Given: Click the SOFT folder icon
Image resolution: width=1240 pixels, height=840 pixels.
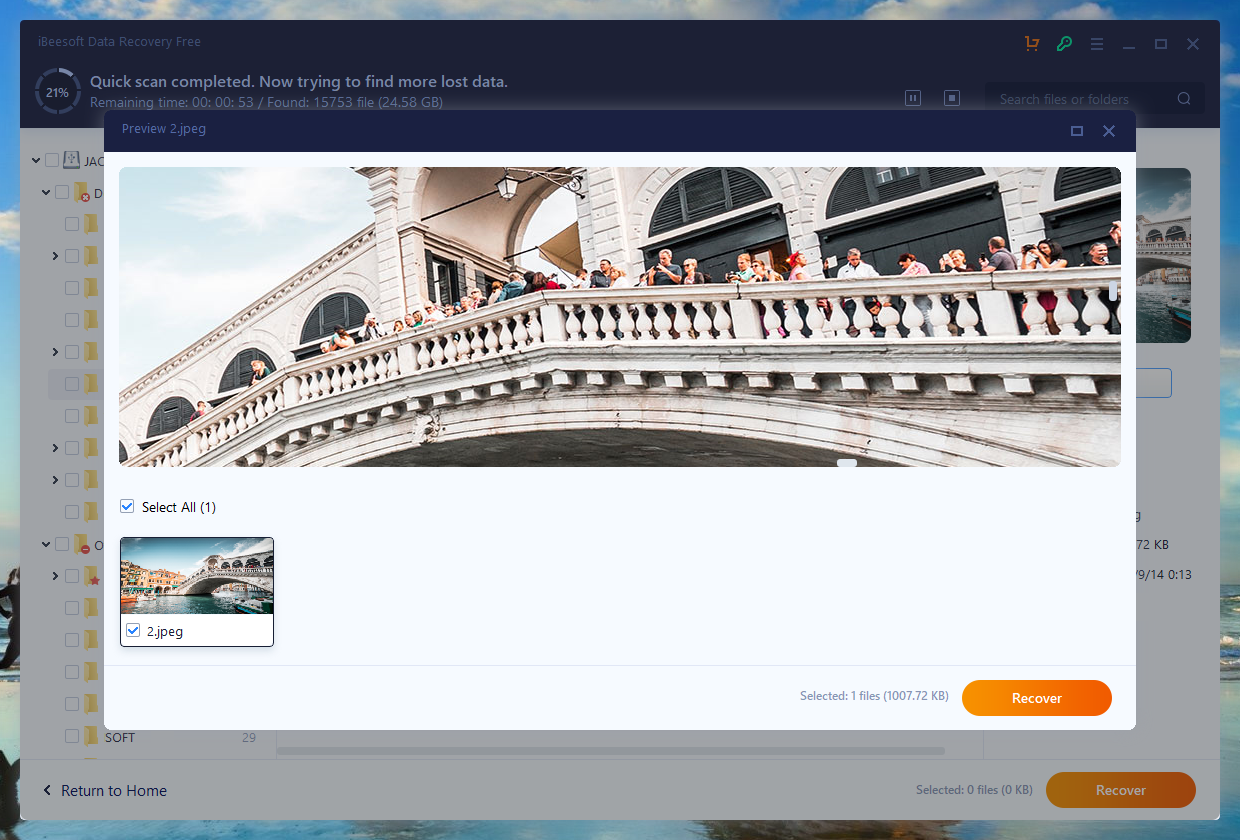Looking at the screenshot, I should coord(91,737).
